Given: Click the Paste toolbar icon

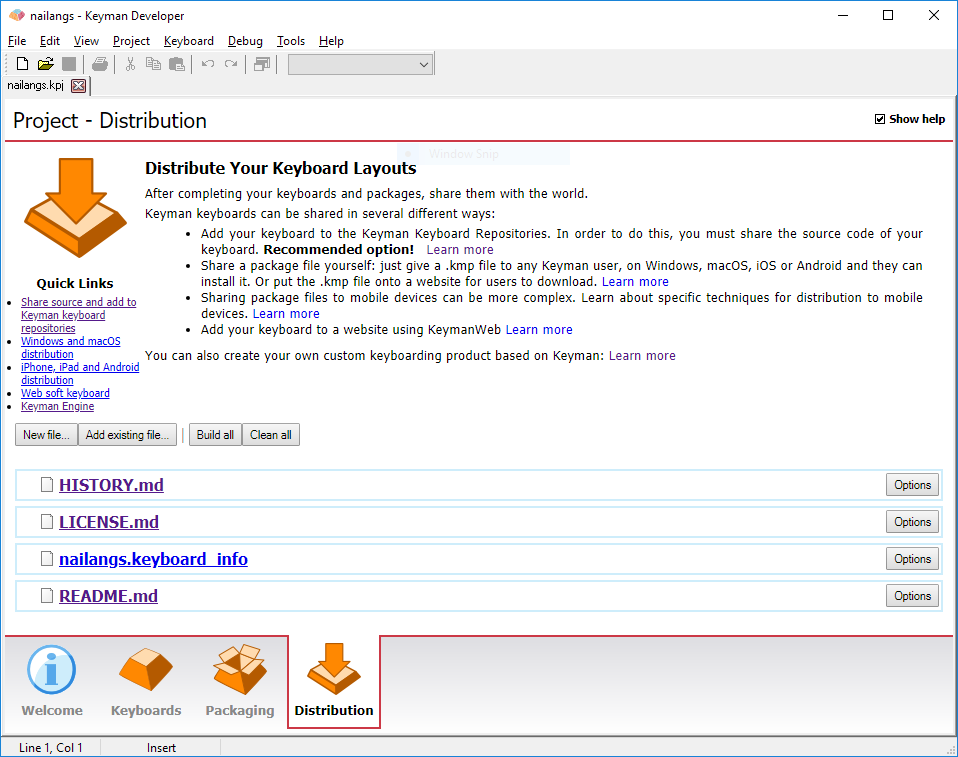Looking at the screenshot, I should pyautogui.click(x=177, y=64).
